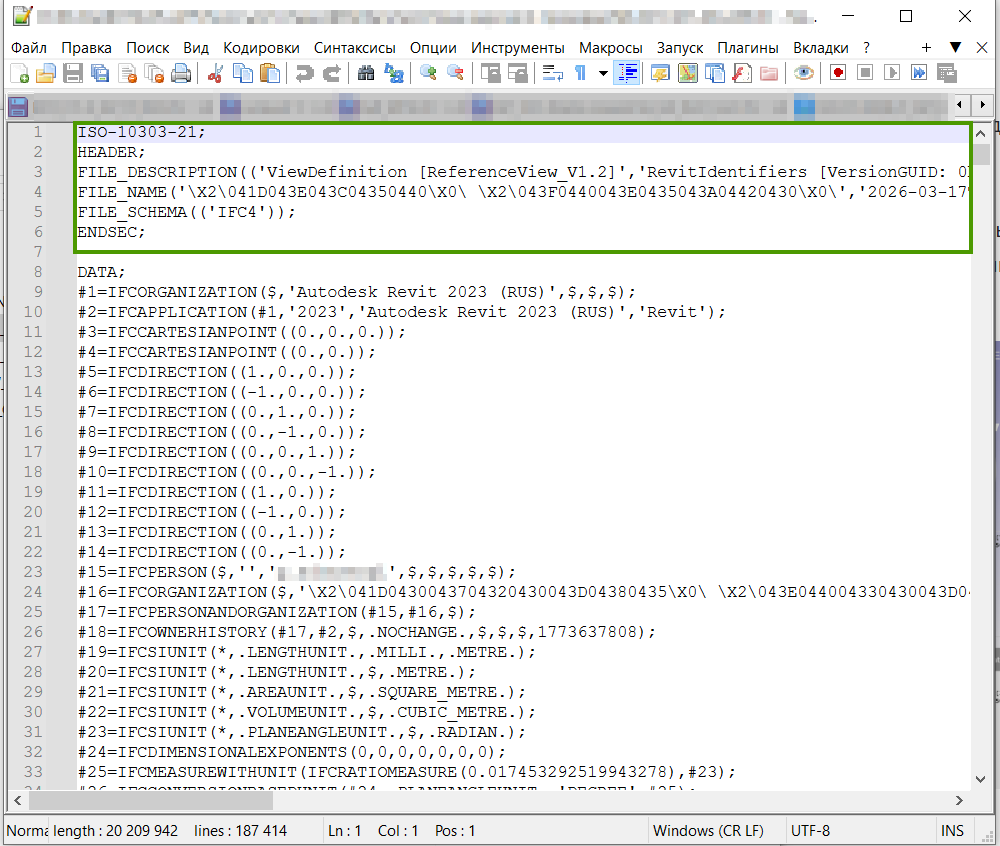1000x846 pixels.
Task: Click the horizontal scrollbar thumb
Action: point(151,800)
